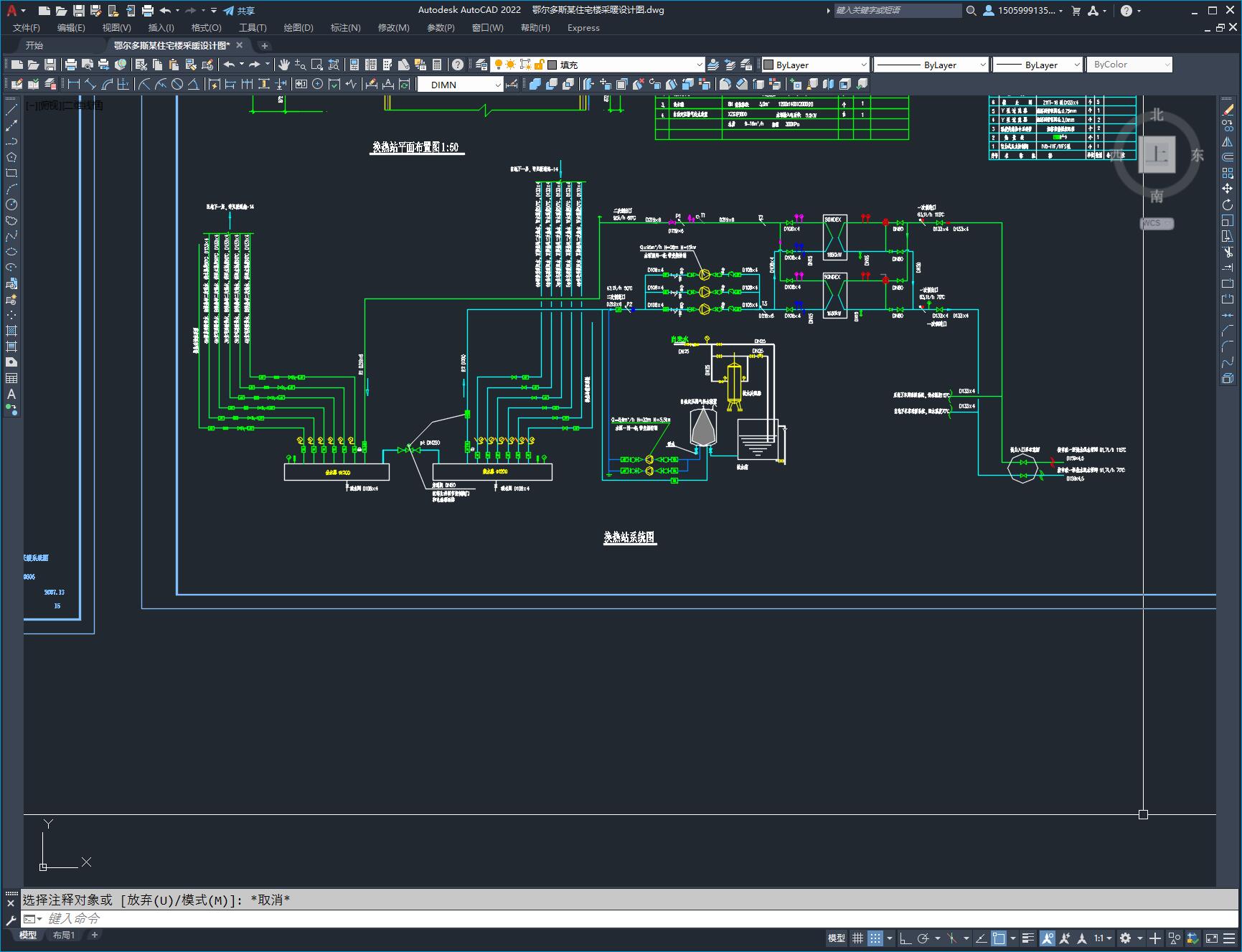Select the Erase tool in modify toolbar

(1228, 110)
